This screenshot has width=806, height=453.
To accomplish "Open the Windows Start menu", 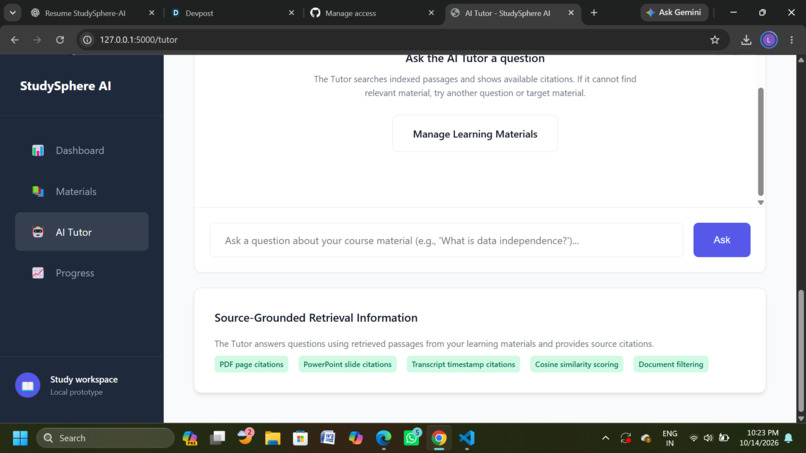I will [20, 438].
